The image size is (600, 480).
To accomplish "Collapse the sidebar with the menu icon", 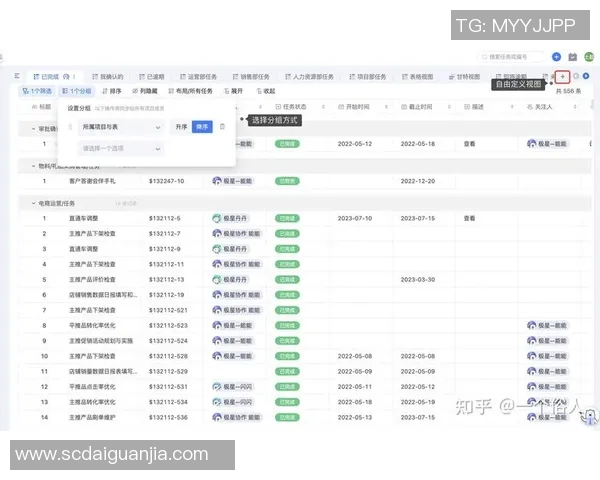I will coord(17,76).
